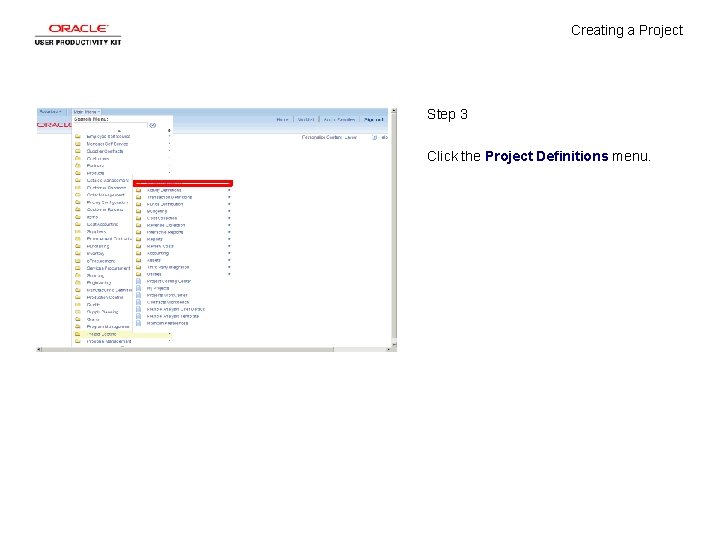Expand Manager Self-Service arrow in main menu

pos(169,144)
